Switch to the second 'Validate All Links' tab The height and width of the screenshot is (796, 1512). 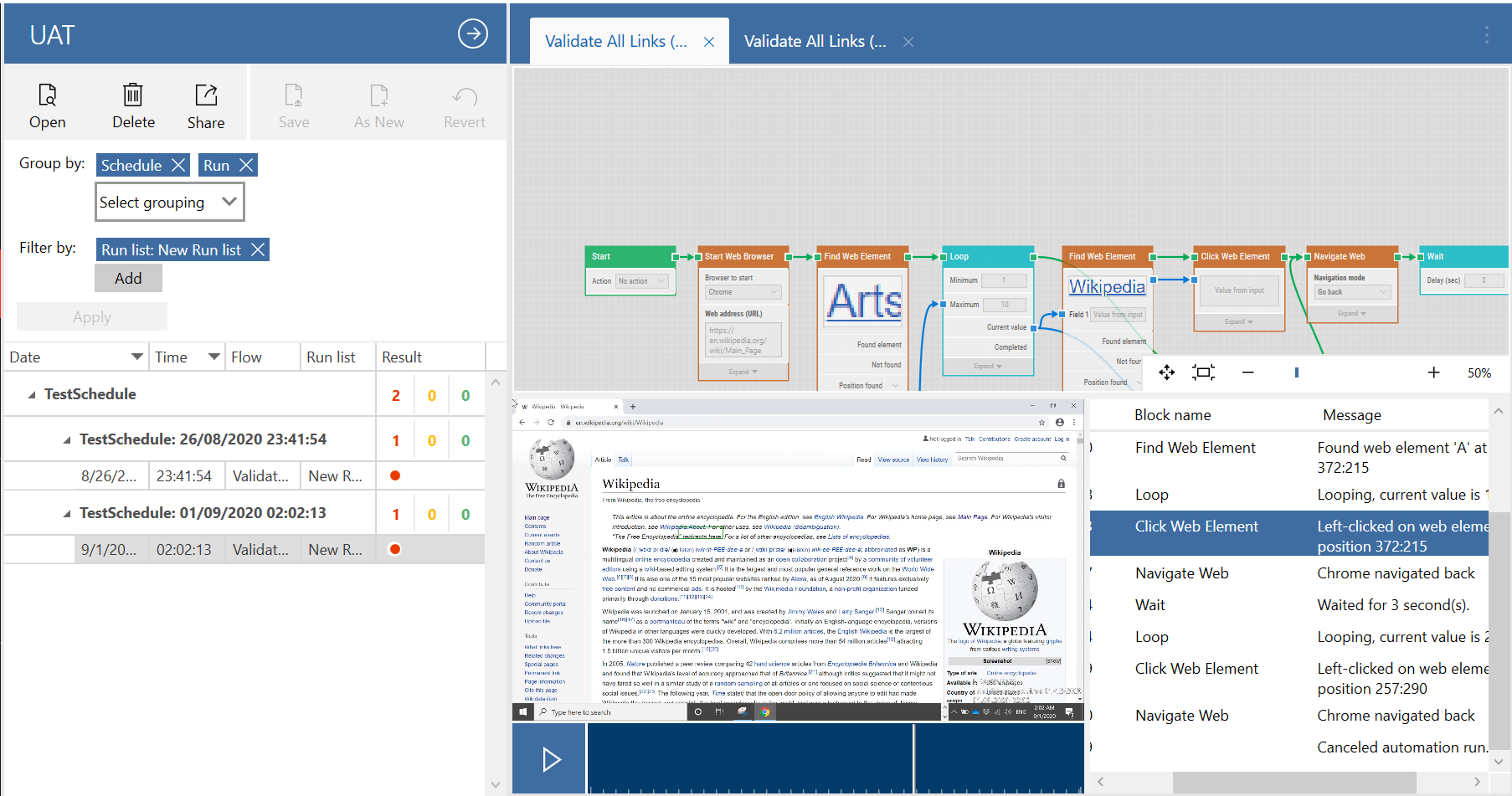pyautogui.click(x=815, y=40)
